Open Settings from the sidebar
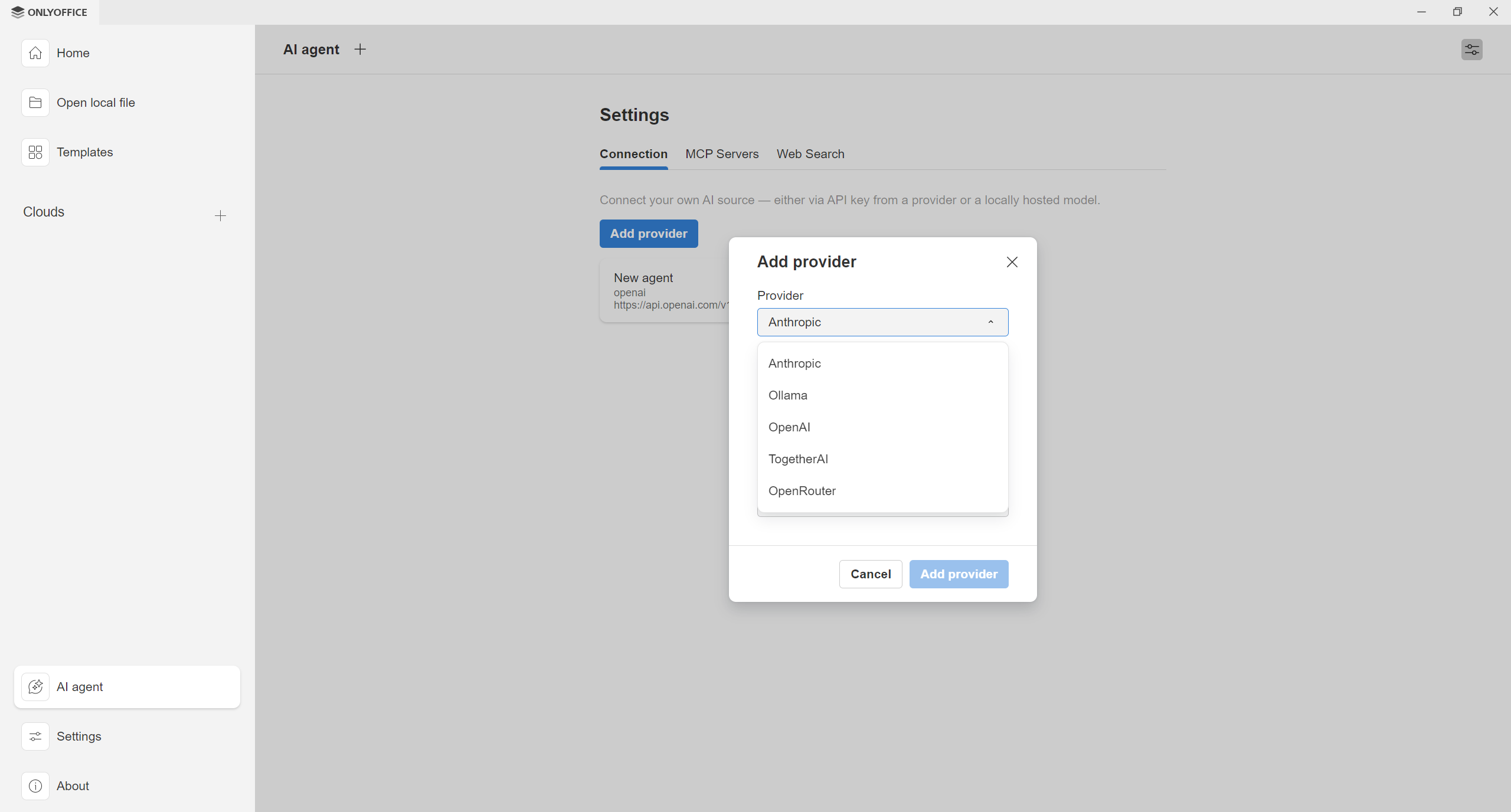Image resolution: width=1511 pixels, height=812 pixels. [79, 736]
